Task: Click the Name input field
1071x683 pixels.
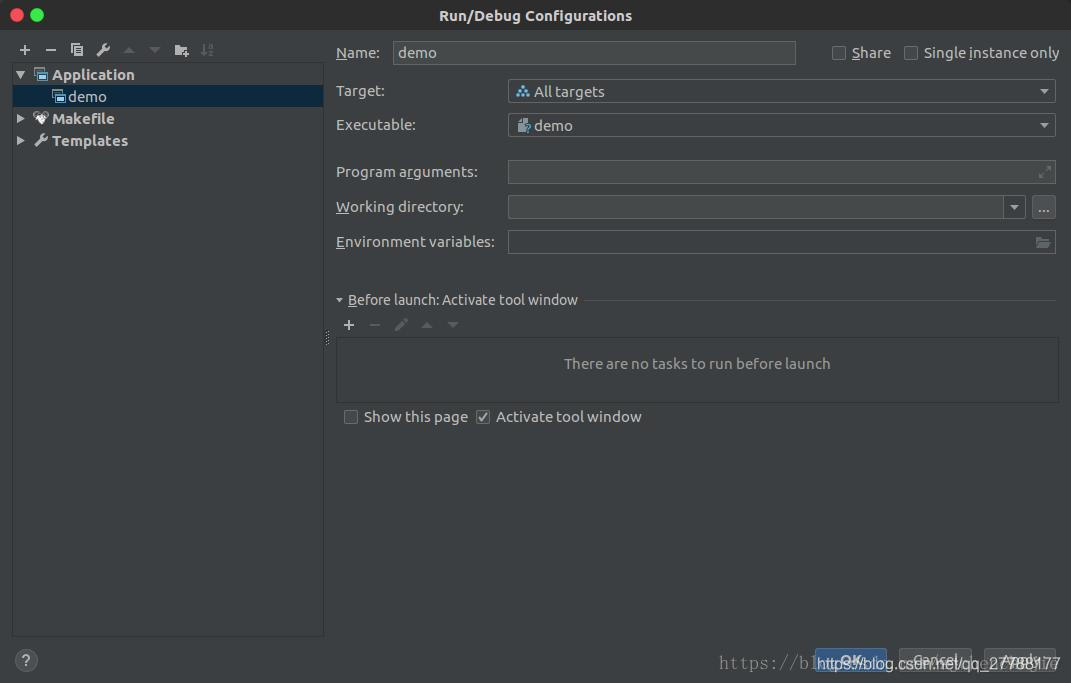Action: click(594, 53)
